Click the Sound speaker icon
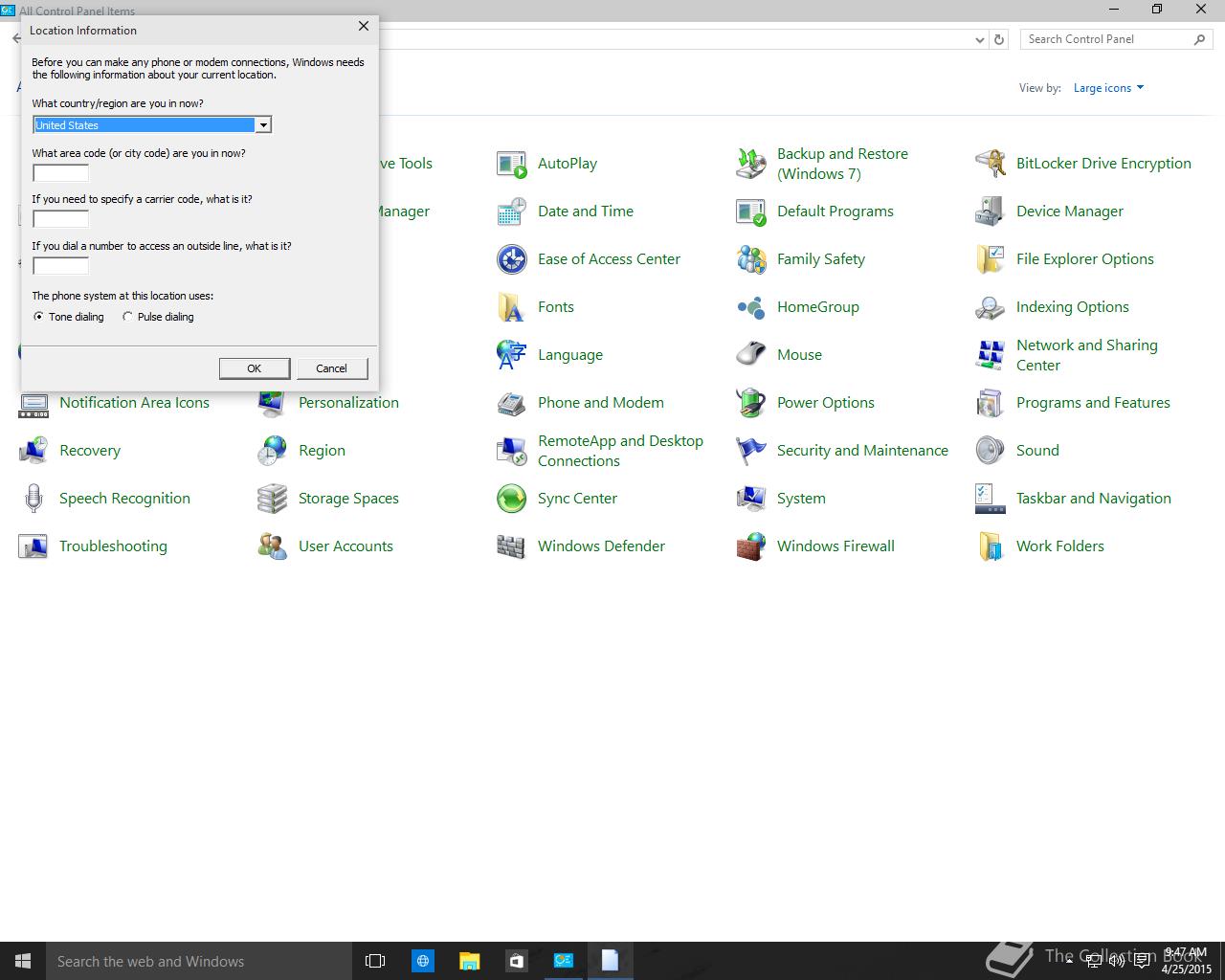The image size is (1225, 980). (991, 451)
